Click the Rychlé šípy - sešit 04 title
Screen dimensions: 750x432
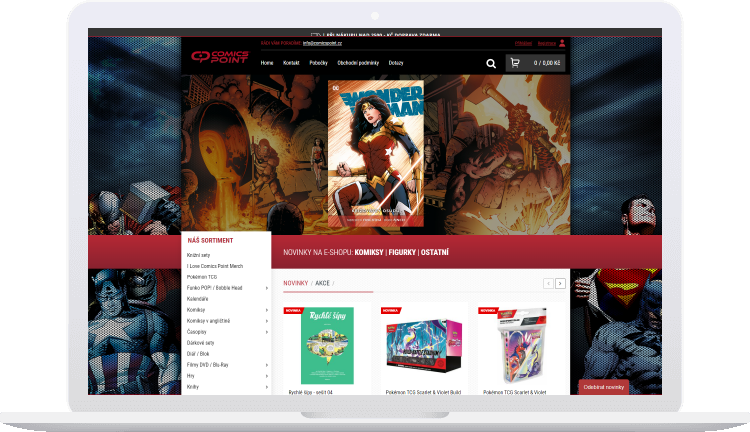tap(310, 392)
